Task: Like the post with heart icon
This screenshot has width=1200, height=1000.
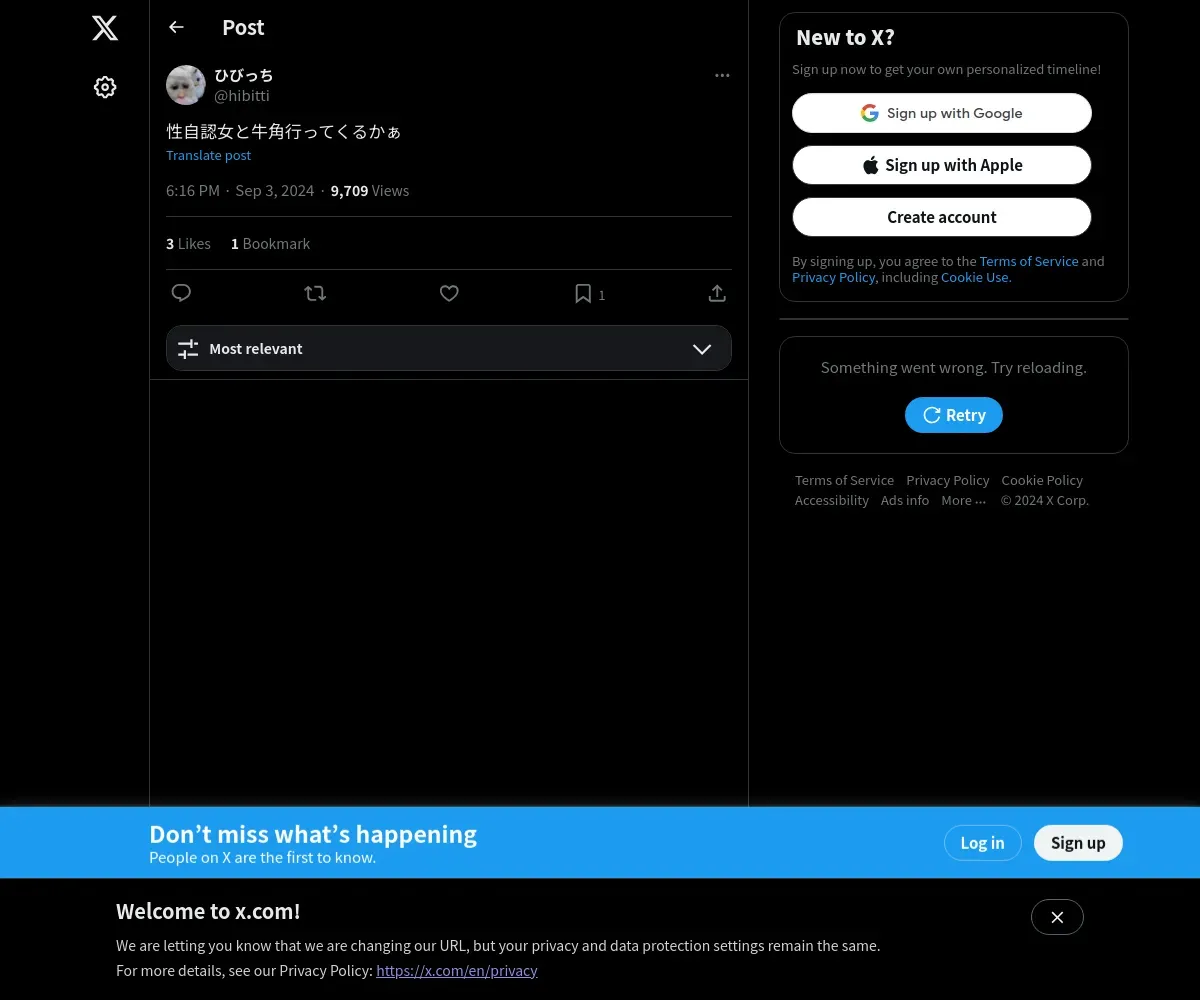Action: coord(449,293)
